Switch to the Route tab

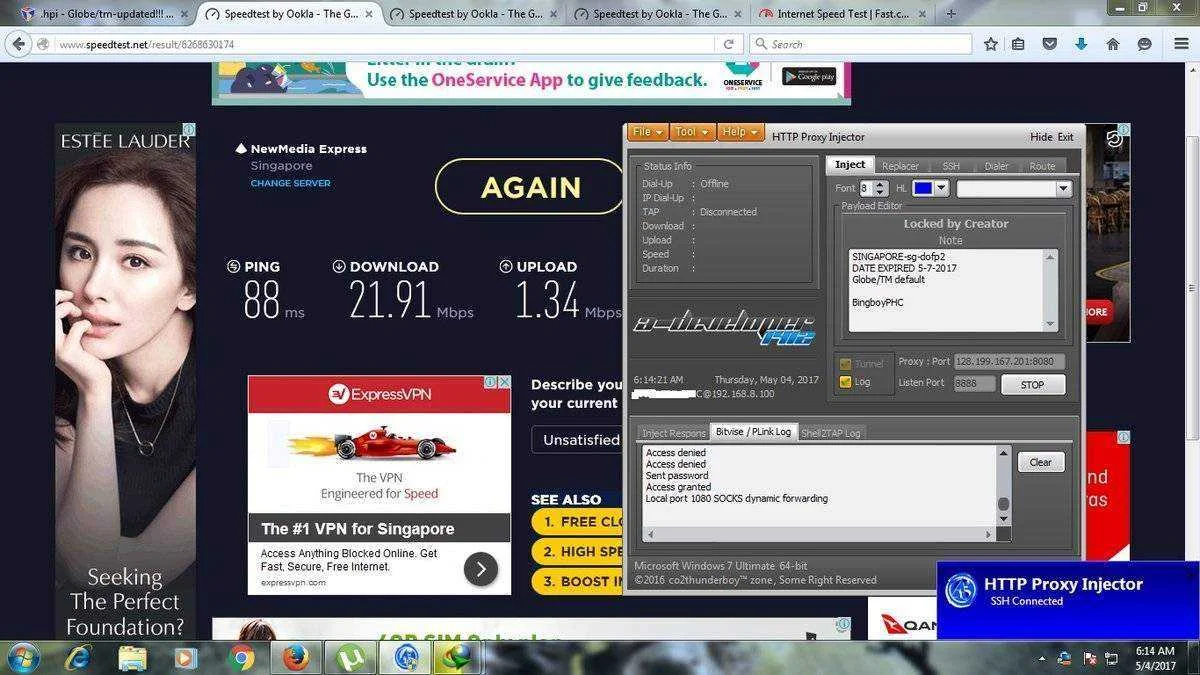(x=1042, y=166)
